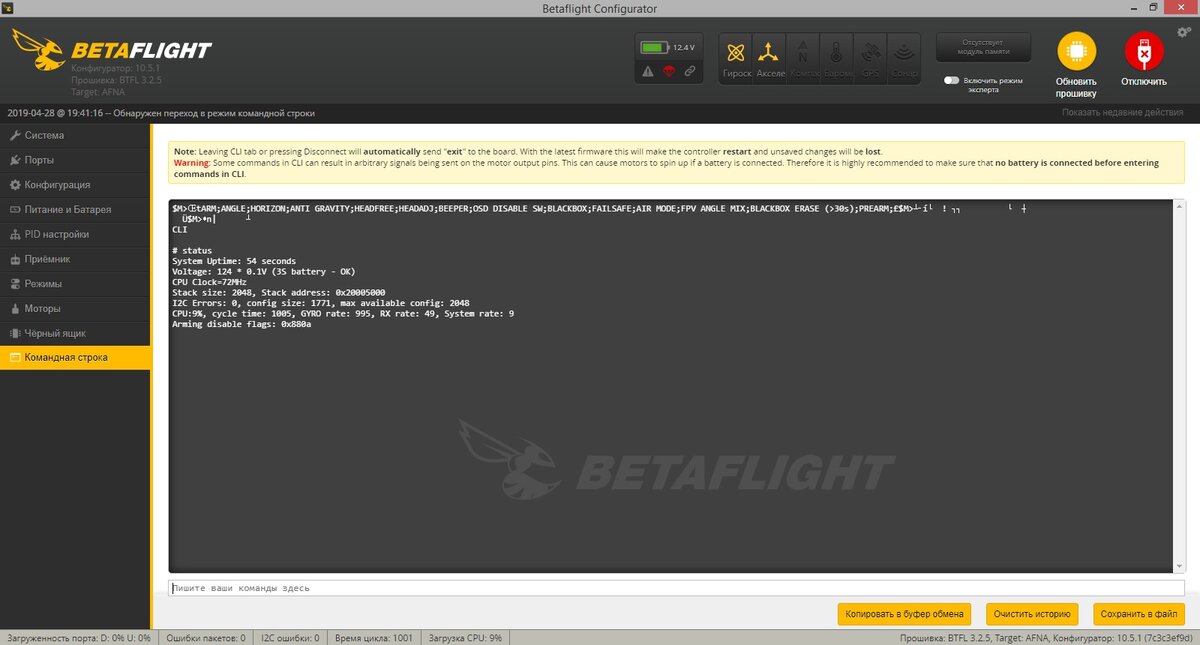This screenshot has height=645, width=1200.
Task: Click the gear icon beside Конфигурация
Action: pos(15,185)
